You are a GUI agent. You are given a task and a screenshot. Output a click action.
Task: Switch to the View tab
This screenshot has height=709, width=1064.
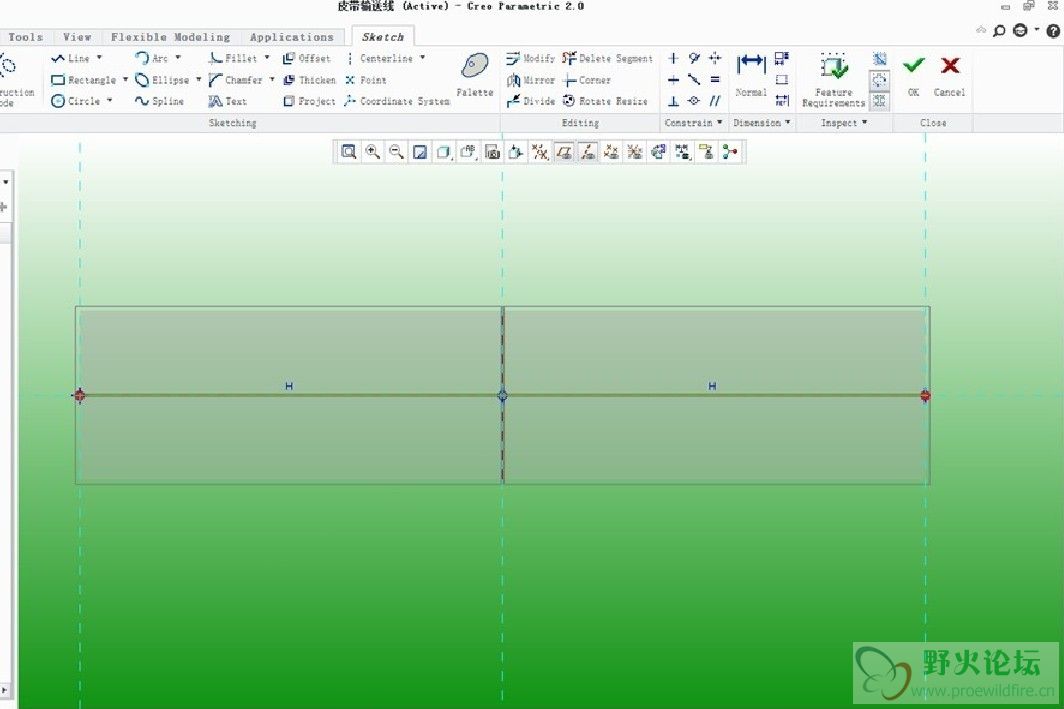(x=77, y=37)
